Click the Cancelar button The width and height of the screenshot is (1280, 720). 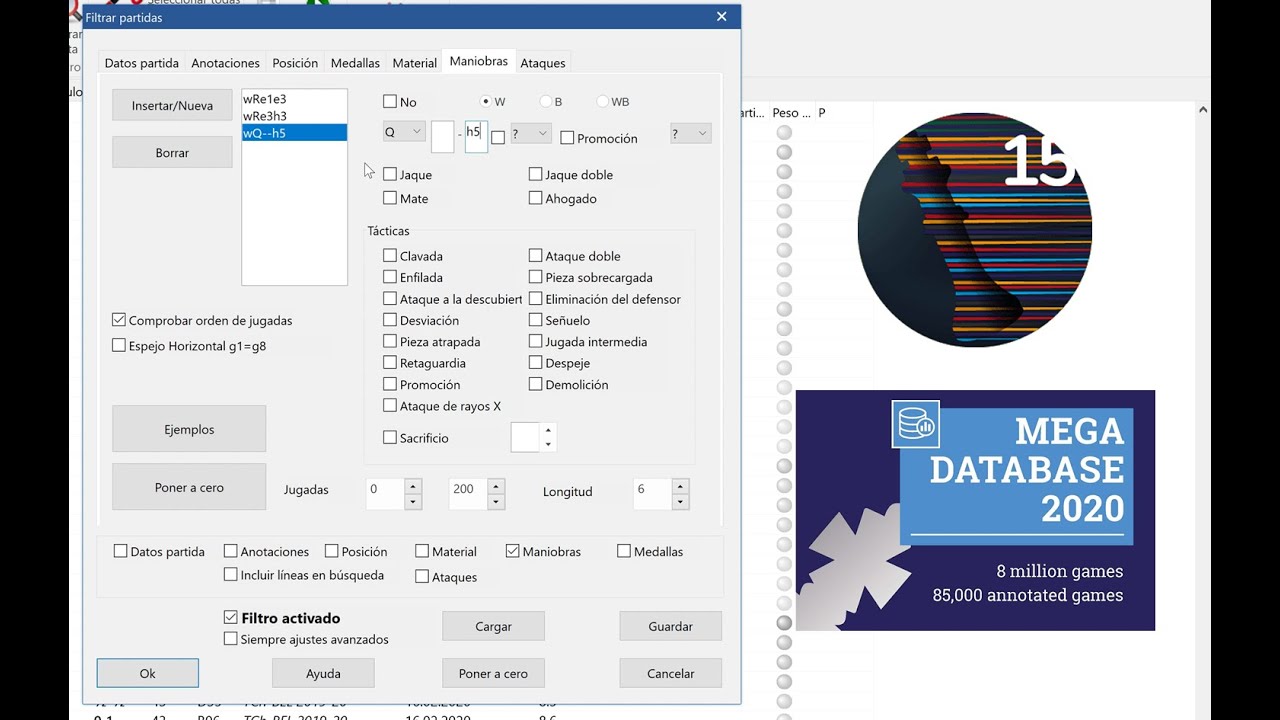click(x=670, y=673)
